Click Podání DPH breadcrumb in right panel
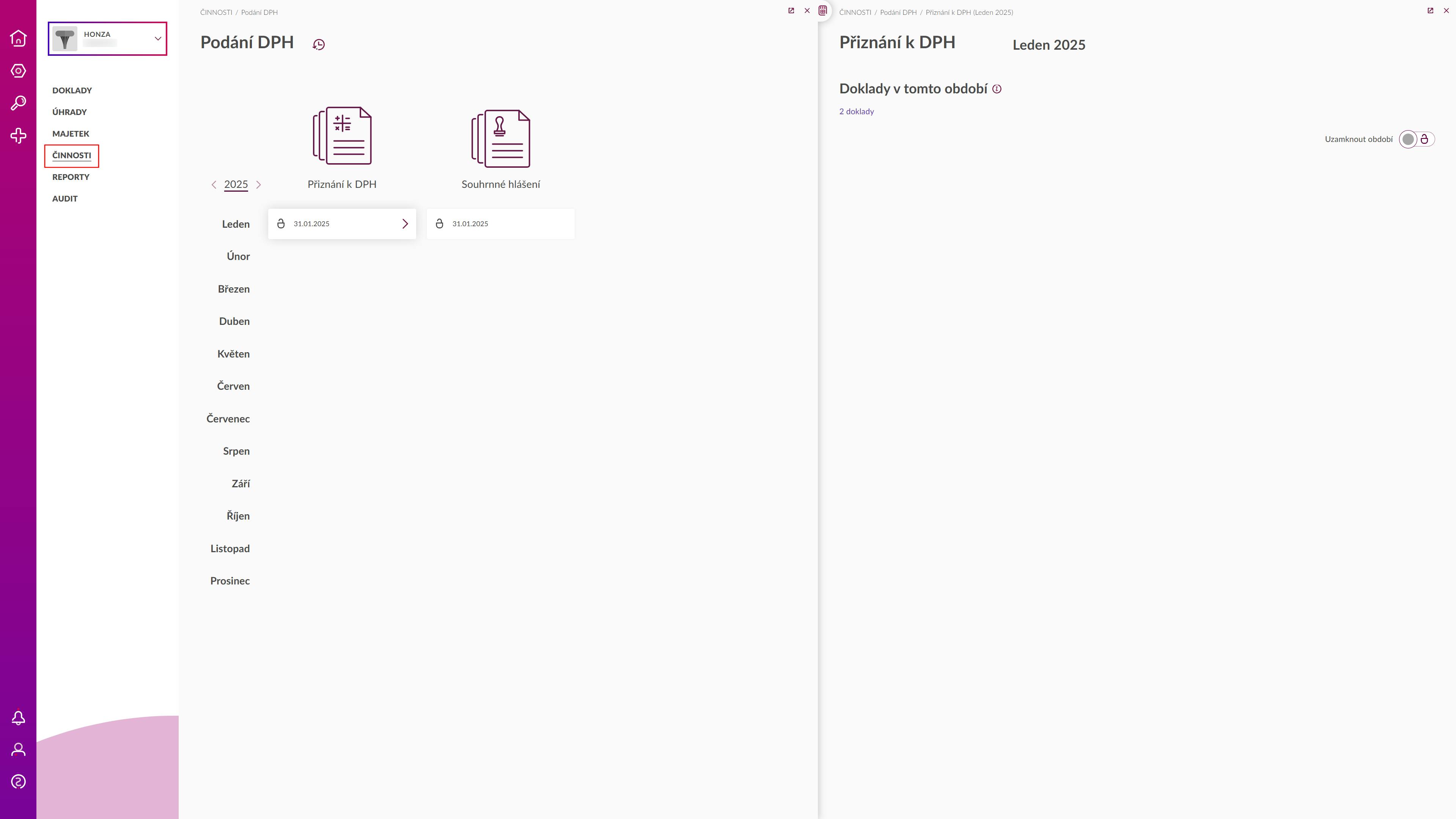The image size is (1456, 819). click(x=898, y=13)
